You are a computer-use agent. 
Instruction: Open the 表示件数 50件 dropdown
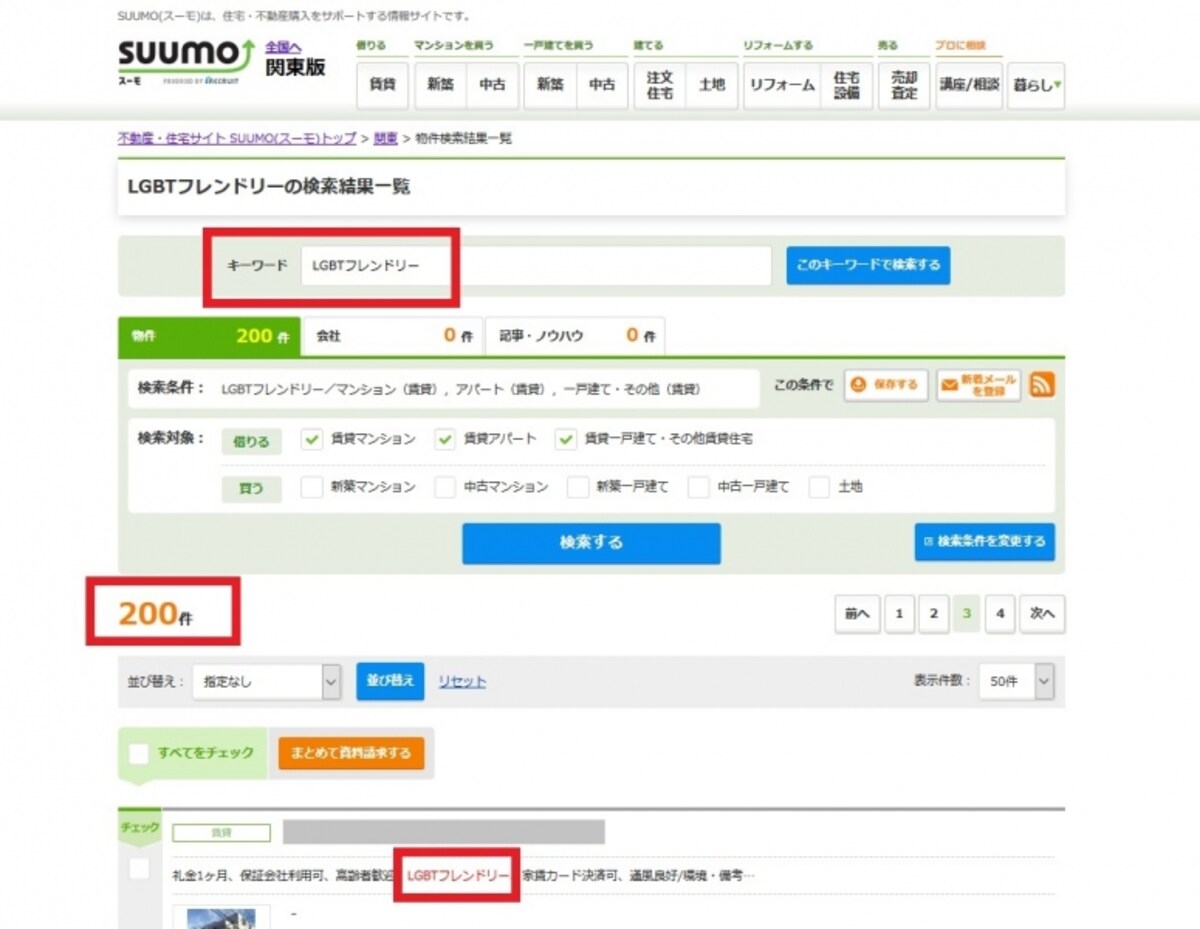tap(1016, 681)
